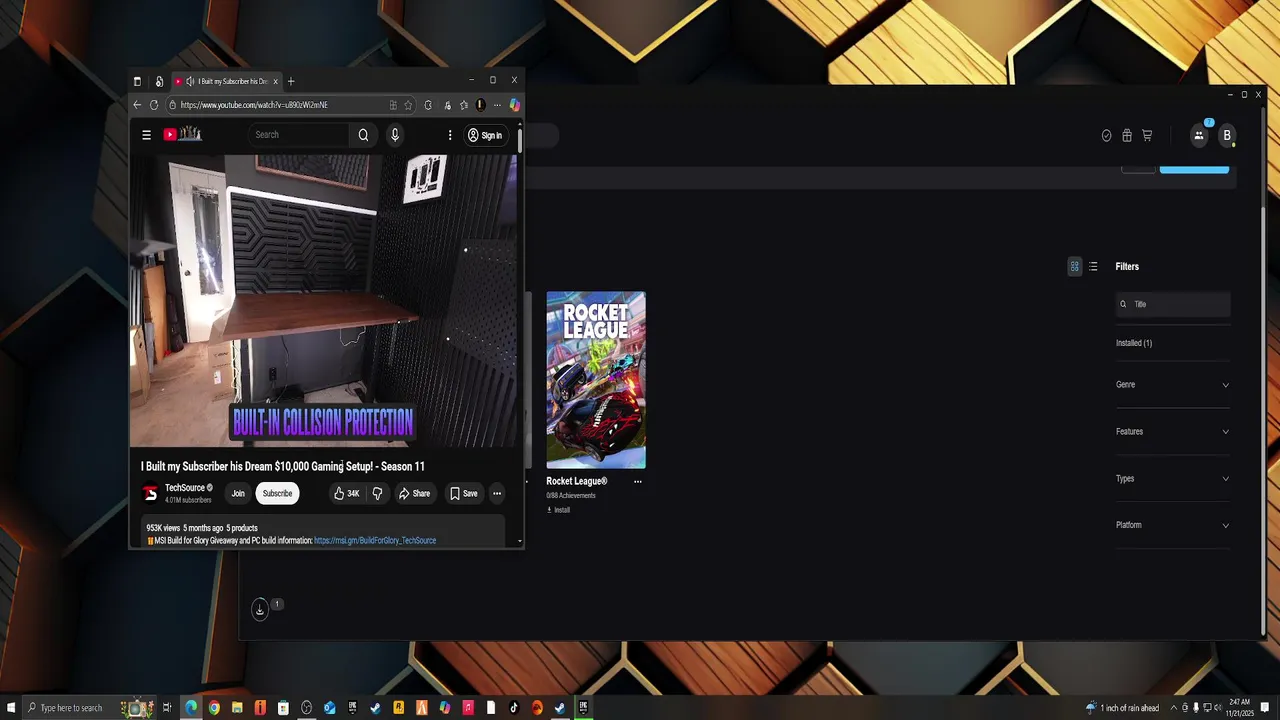Open Edge settings and more ellipsis
Image resolution: width=1280 pixels, height=720 pixels.
tap(497, 105)
